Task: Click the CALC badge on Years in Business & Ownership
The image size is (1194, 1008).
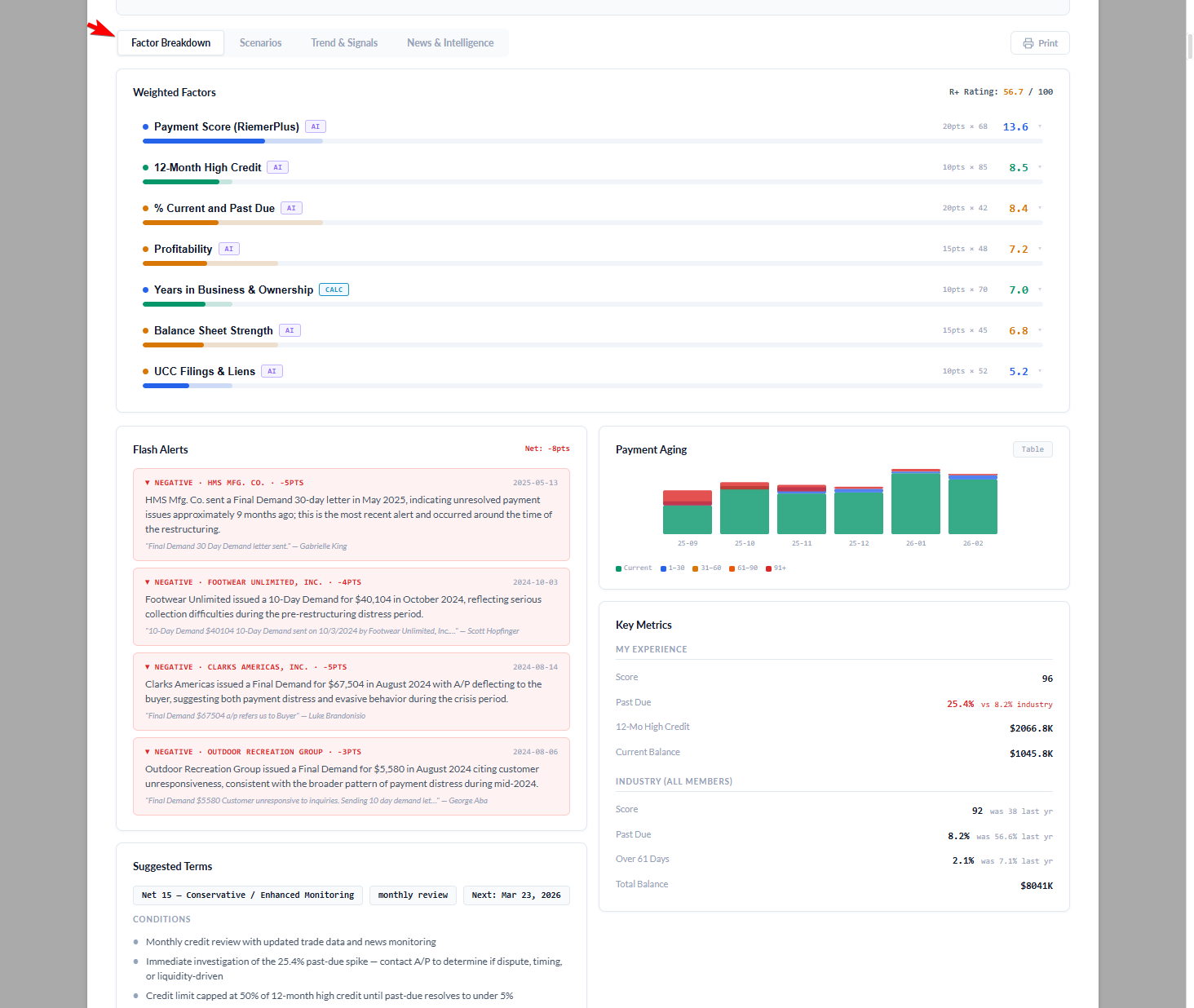Action: pyautogui.click(x=334, y=290)
